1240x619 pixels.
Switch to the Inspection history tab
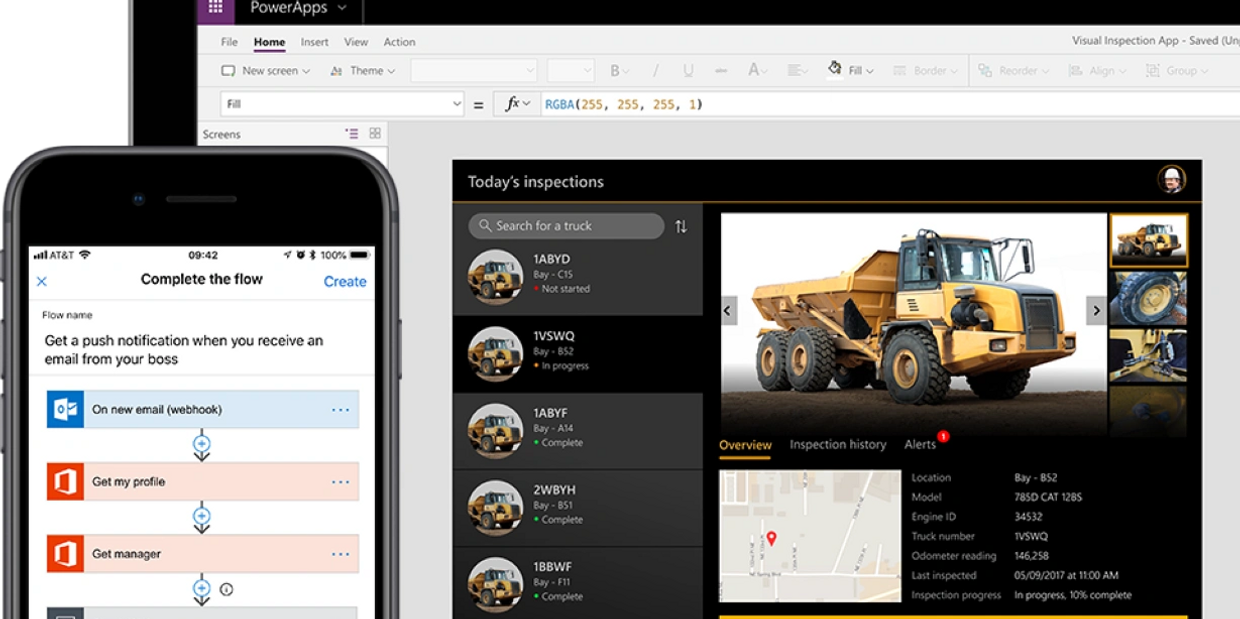coord(838,445)
